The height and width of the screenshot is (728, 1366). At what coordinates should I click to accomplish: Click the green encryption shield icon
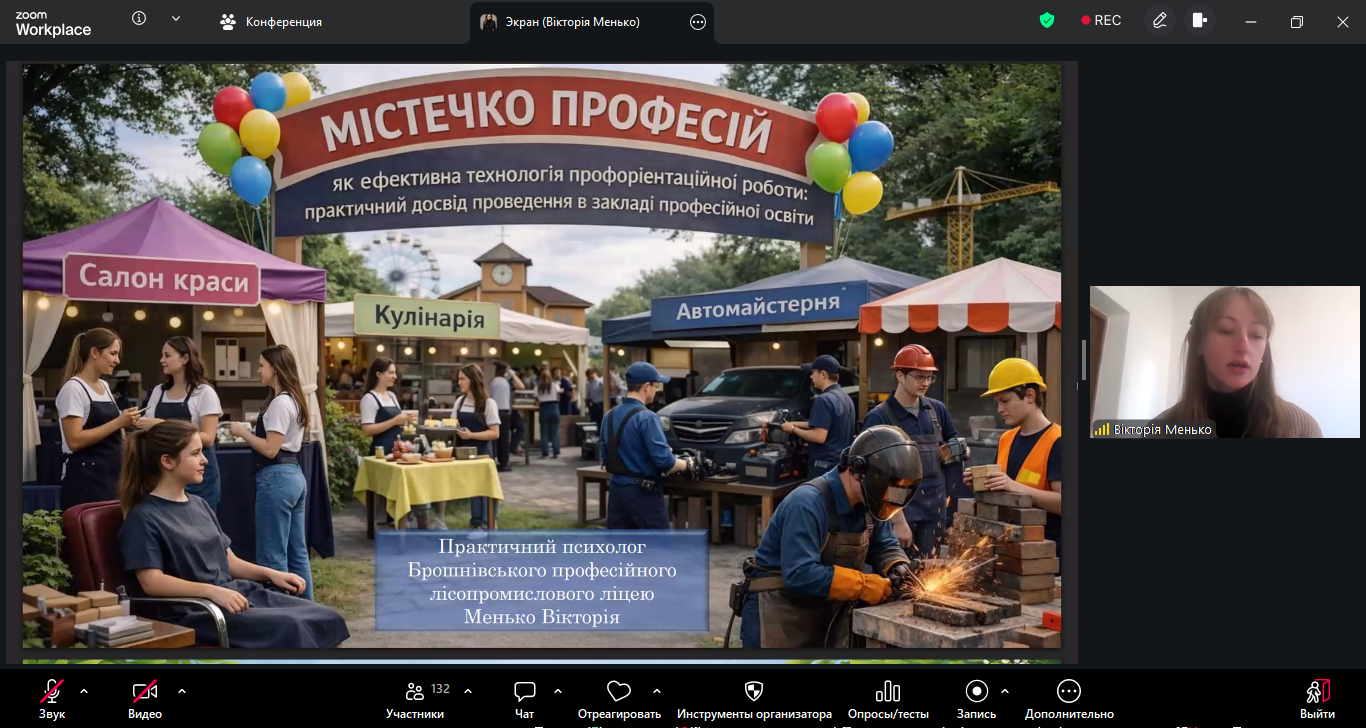point(1047,20)
